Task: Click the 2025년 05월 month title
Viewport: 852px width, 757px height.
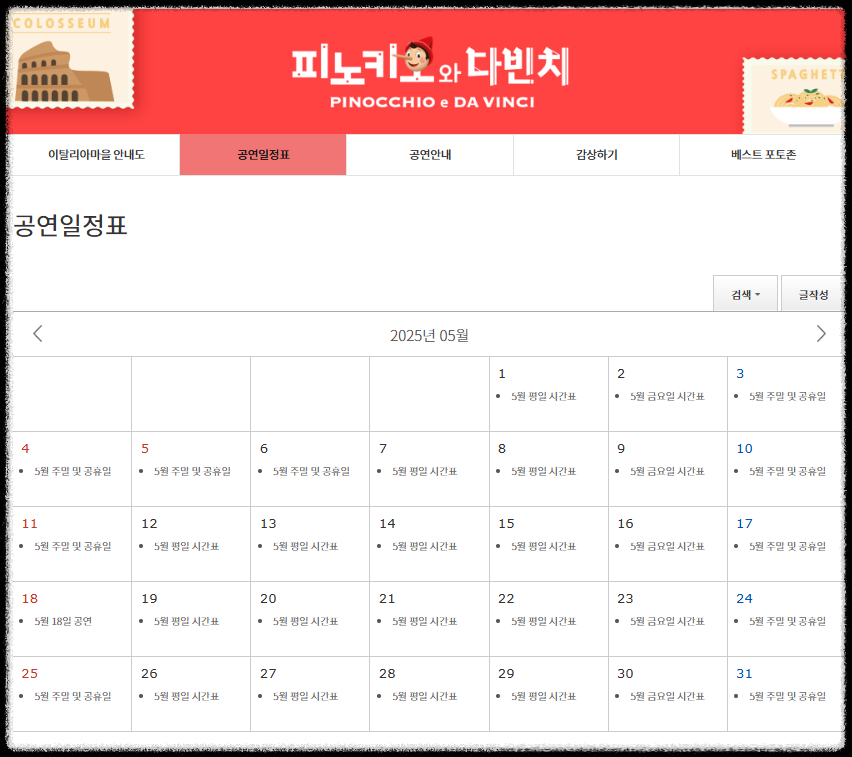Action: [x=429, y=335]
